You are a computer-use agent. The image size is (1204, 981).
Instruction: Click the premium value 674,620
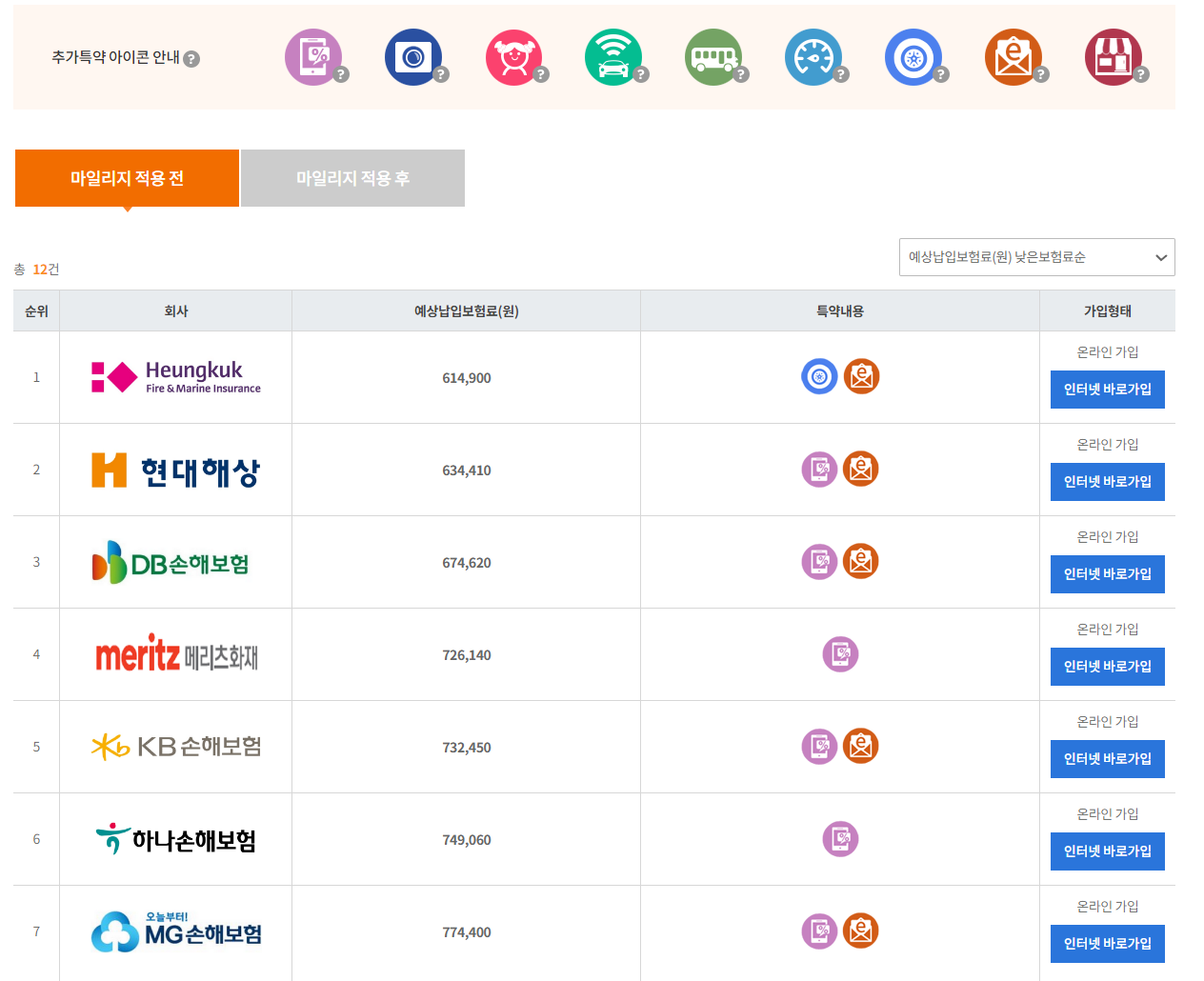click(467, 563)
